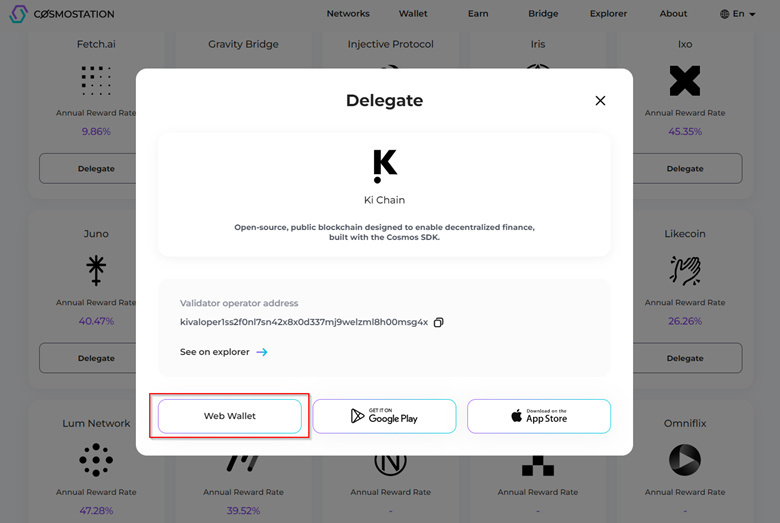This screenshot has height=523, width=780.
Task: Click the Fetch.ai dotted logo
Action: [96, 81]
